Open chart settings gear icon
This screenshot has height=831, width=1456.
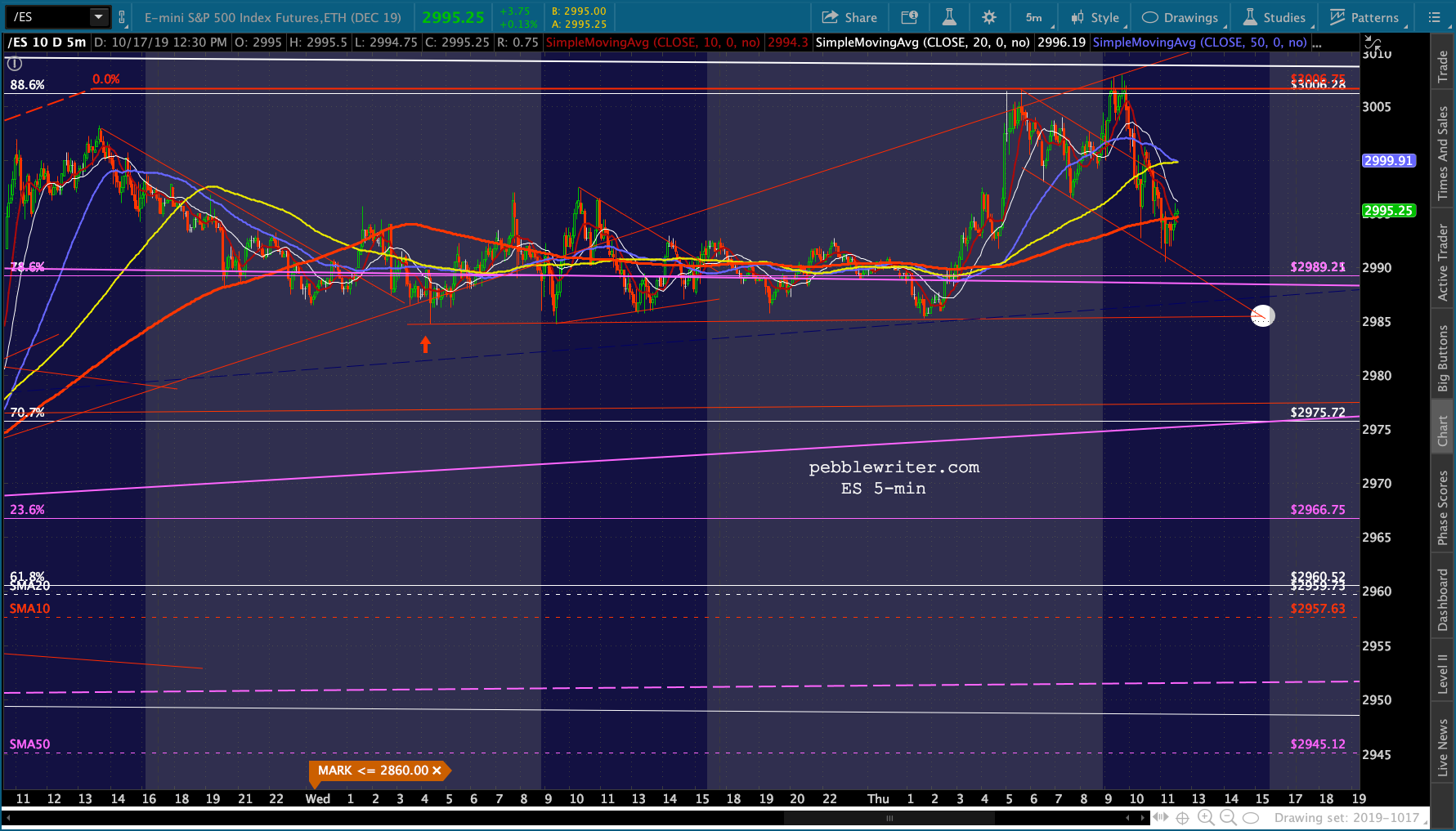point(989,17)
